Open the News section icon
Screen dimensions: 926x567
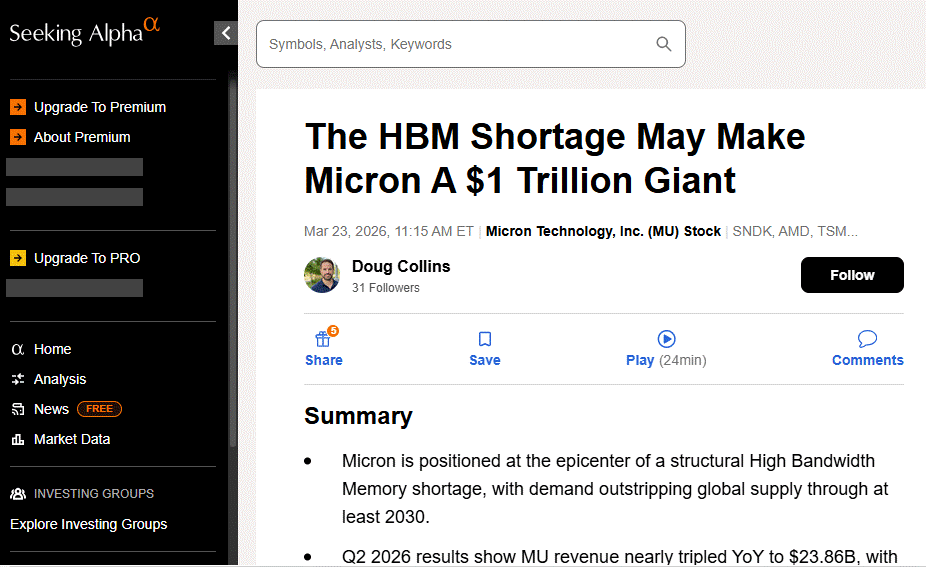tap(18, 409)
